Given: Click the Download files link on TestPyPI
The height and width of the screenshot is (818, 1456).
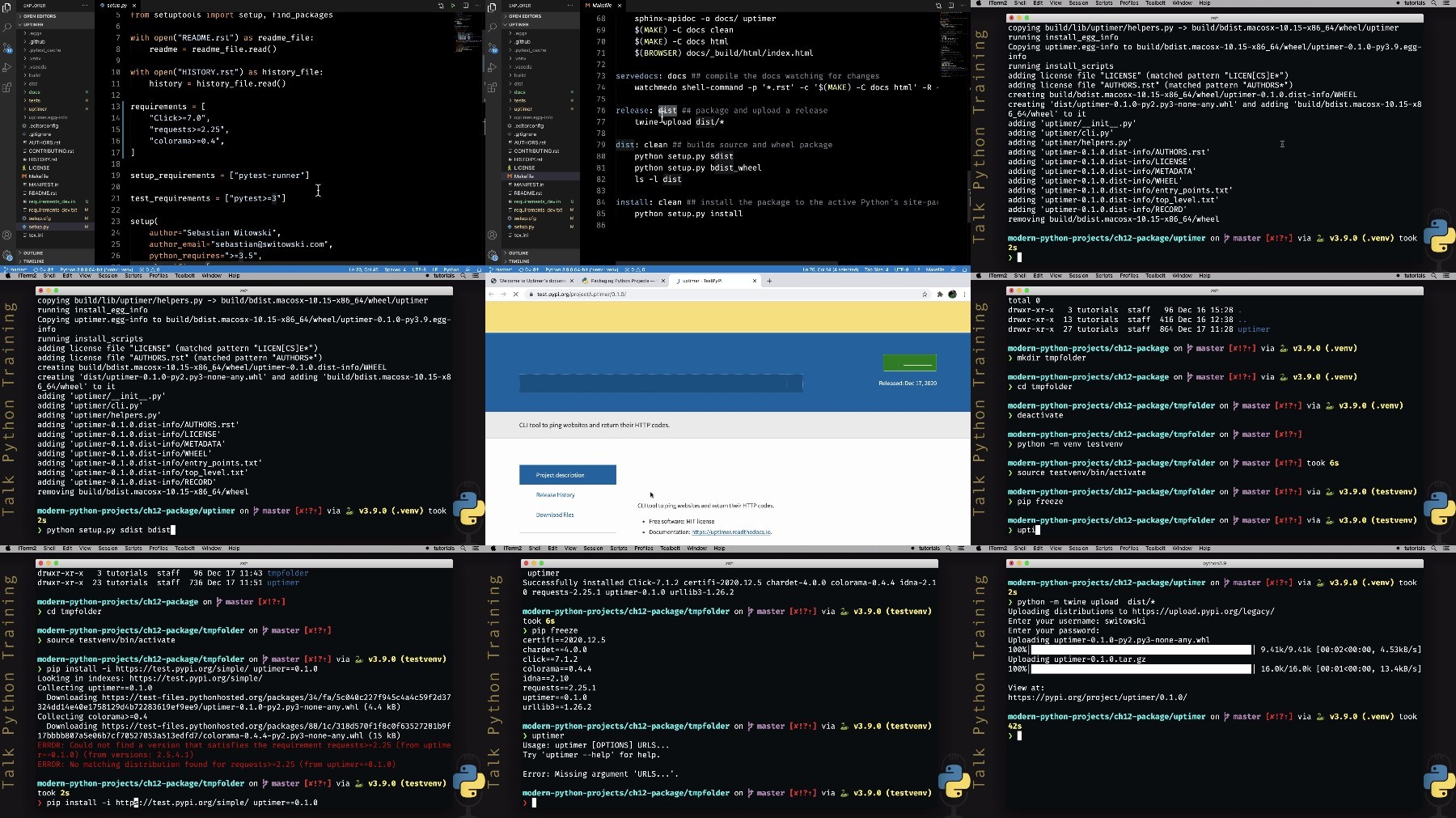Looking at the screenshot, I should (x=555, y=515).
